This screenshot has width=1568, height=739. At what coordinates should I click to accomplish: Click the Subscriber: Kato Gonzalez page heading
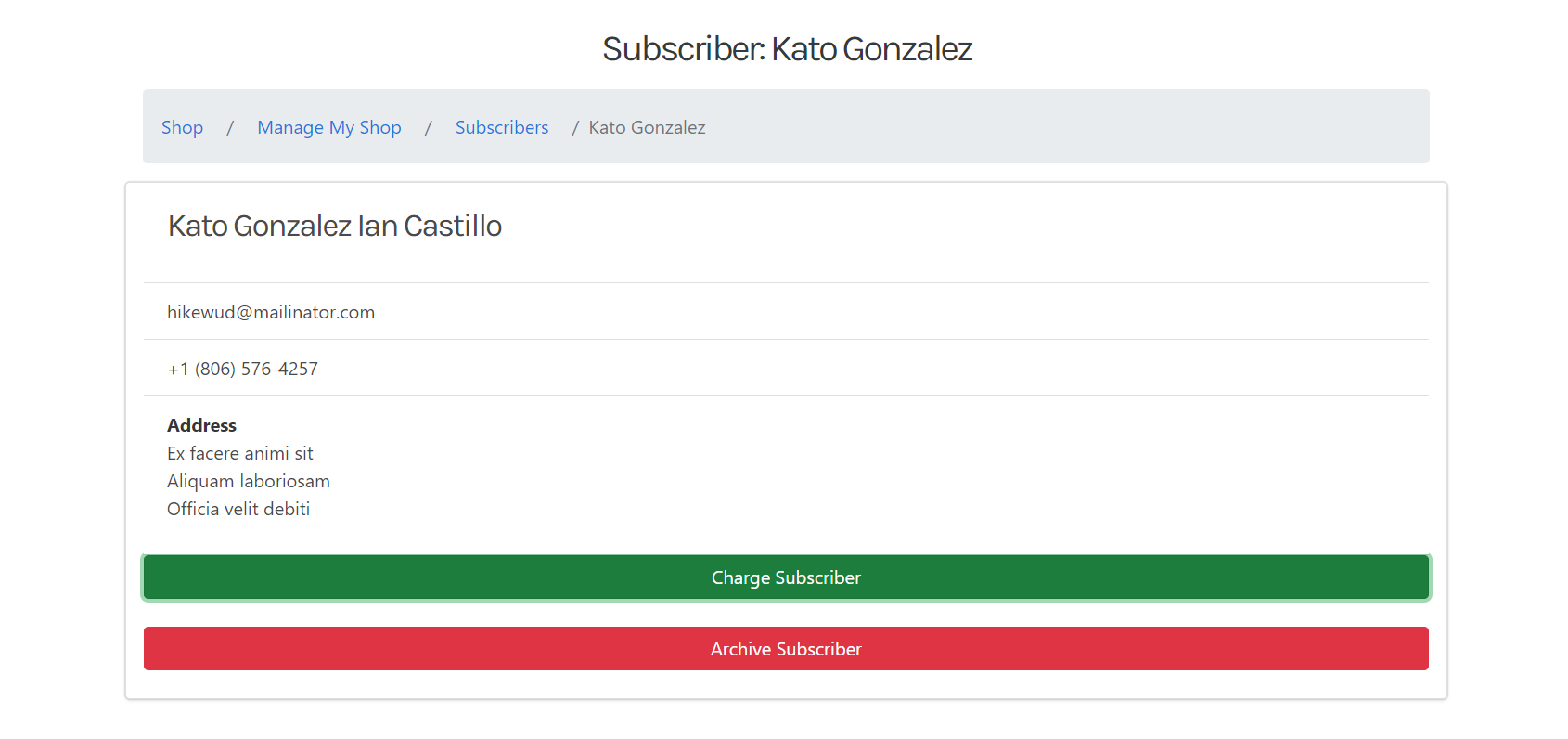click(x=787, y=48)
